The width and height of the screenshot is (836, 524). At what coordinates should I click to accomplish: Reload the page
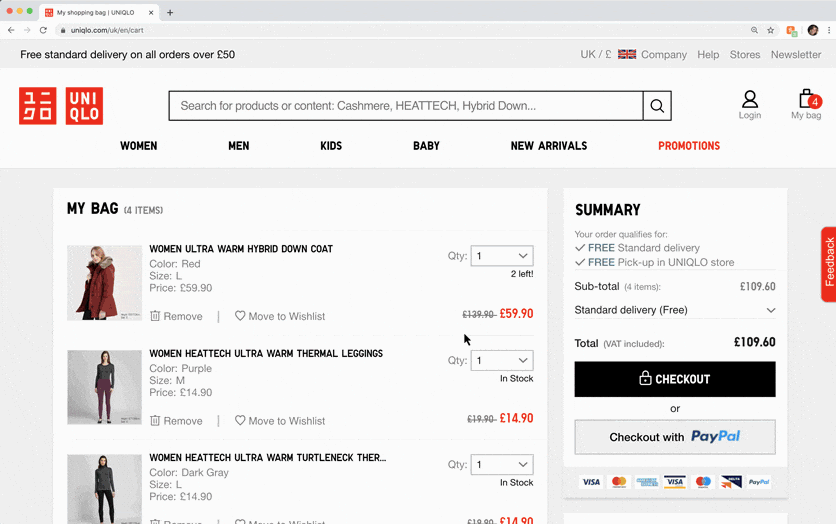point(43,30)
